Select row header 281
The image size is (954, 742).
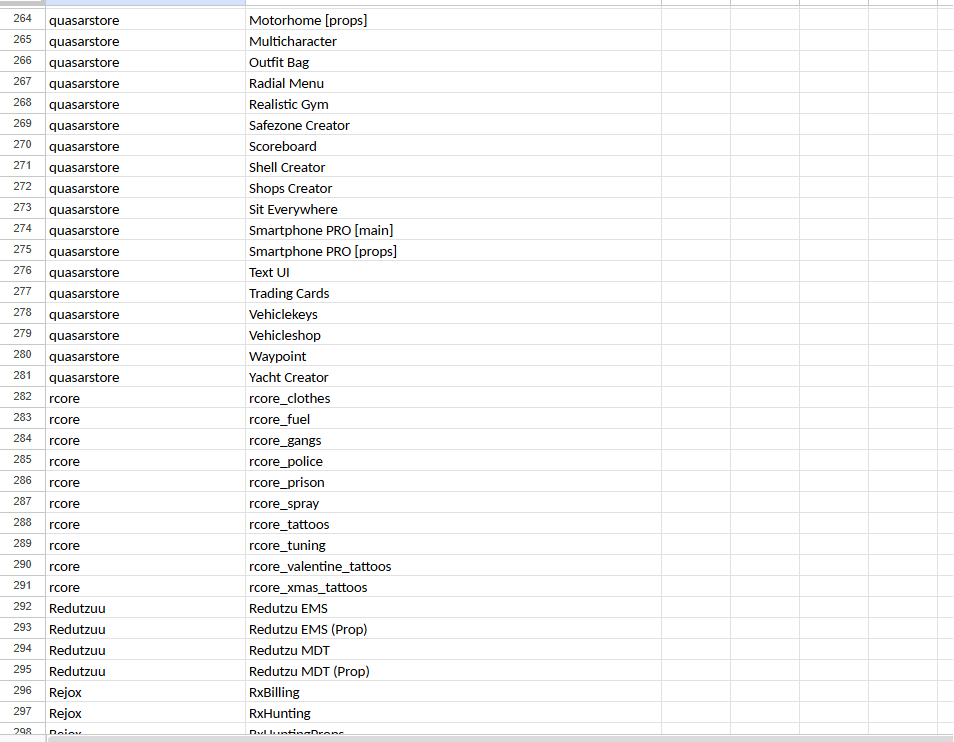(23, 376)
